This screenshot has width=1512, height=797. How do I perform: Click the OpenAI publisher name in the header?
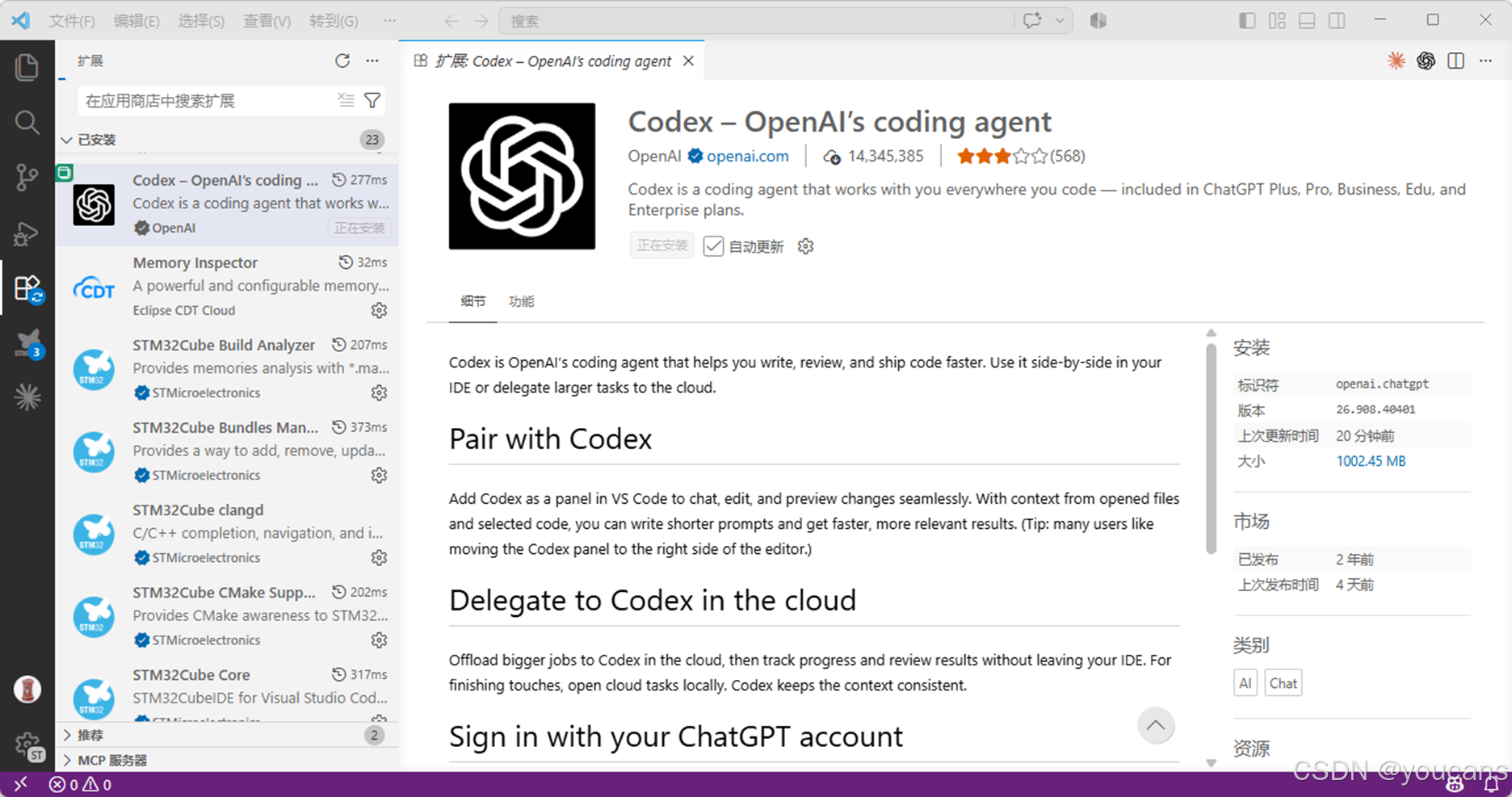655,157
